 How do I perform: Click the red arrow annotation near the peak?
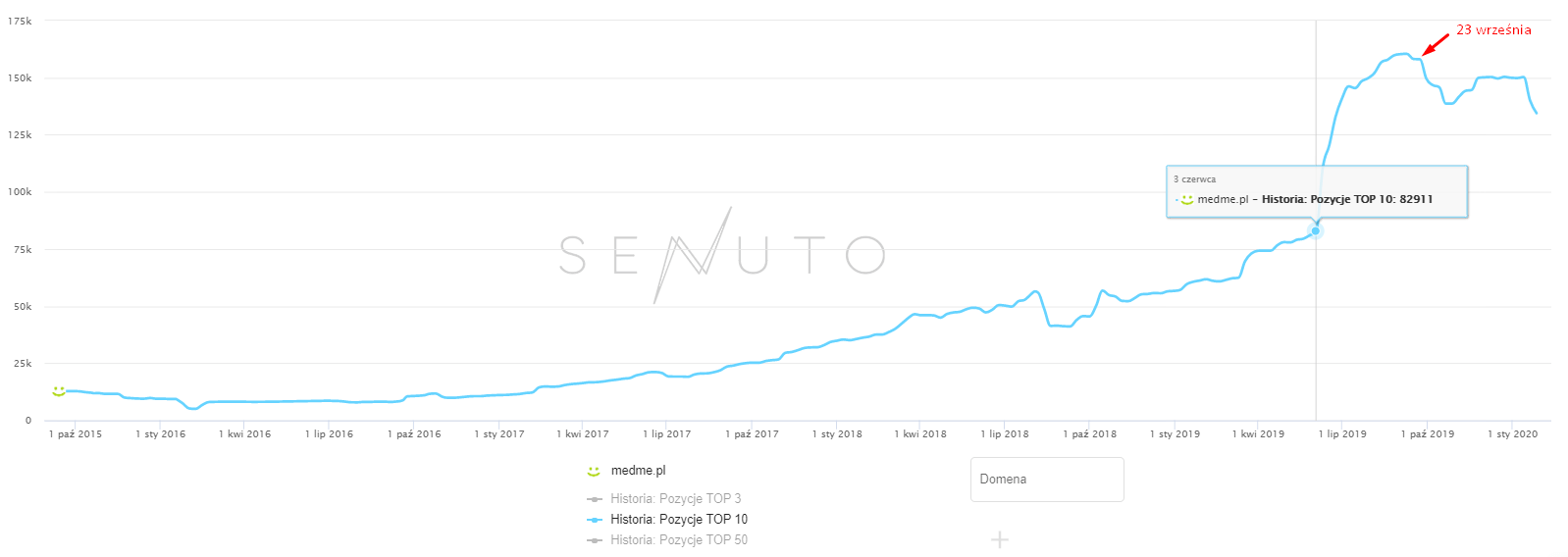pos(1436,44)
